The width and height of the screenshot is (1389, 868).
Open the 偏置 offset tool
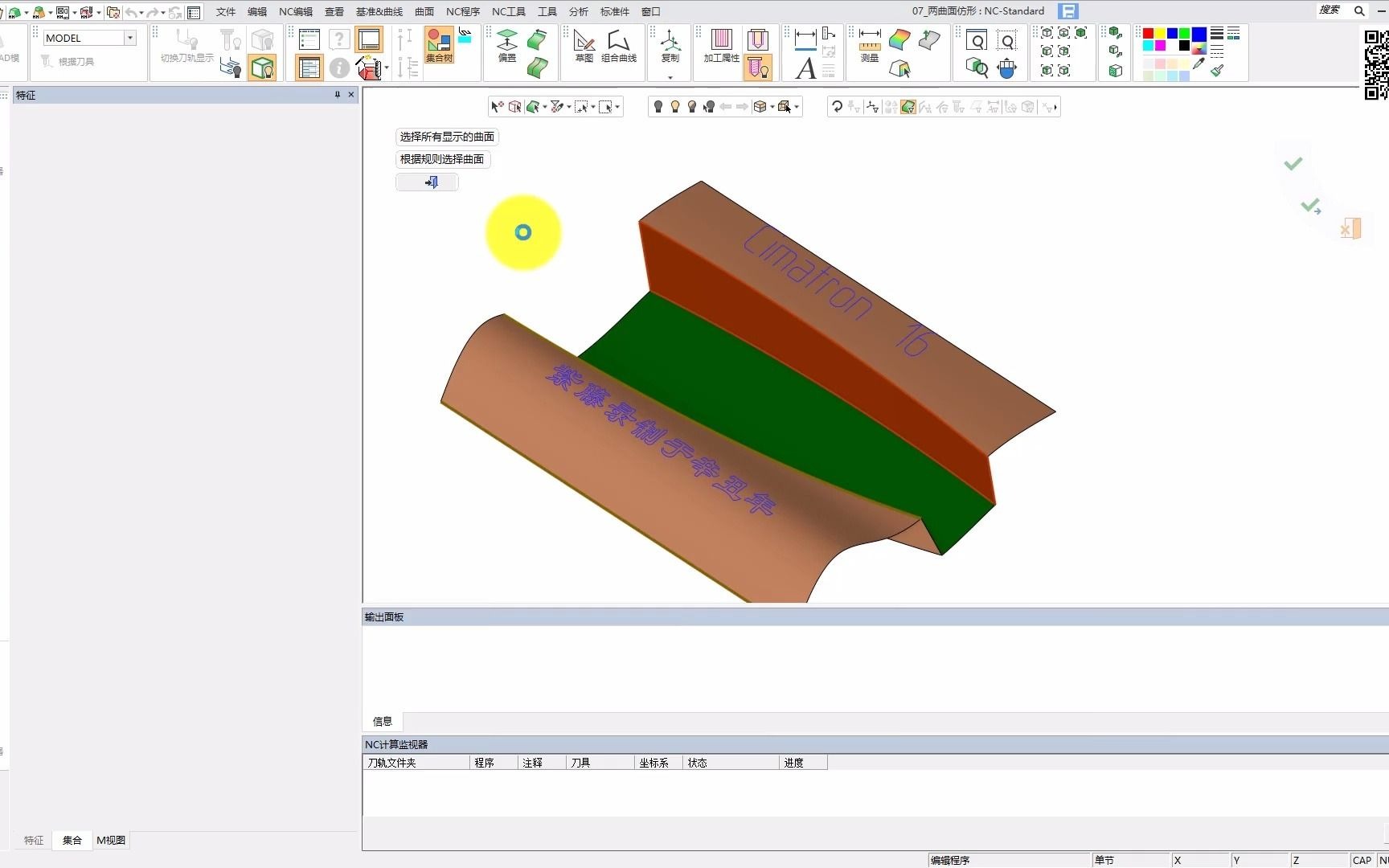point(507,45)
